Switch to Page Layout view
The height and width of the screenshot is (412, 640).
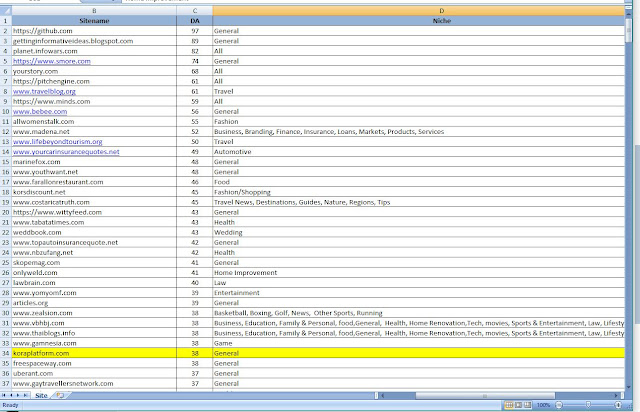[x=518, y=405]
